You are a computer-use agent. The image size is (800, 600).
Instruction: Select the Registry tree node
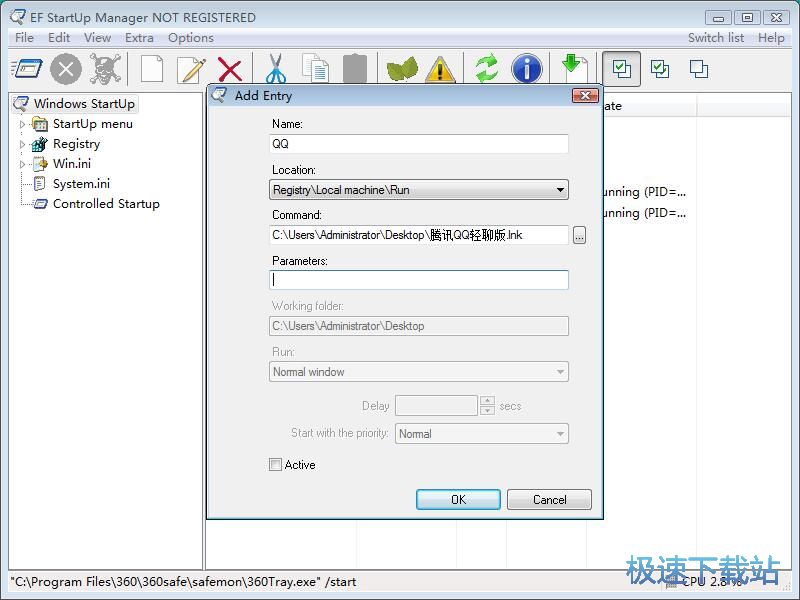pyautogui.click(x=77, y=144)
